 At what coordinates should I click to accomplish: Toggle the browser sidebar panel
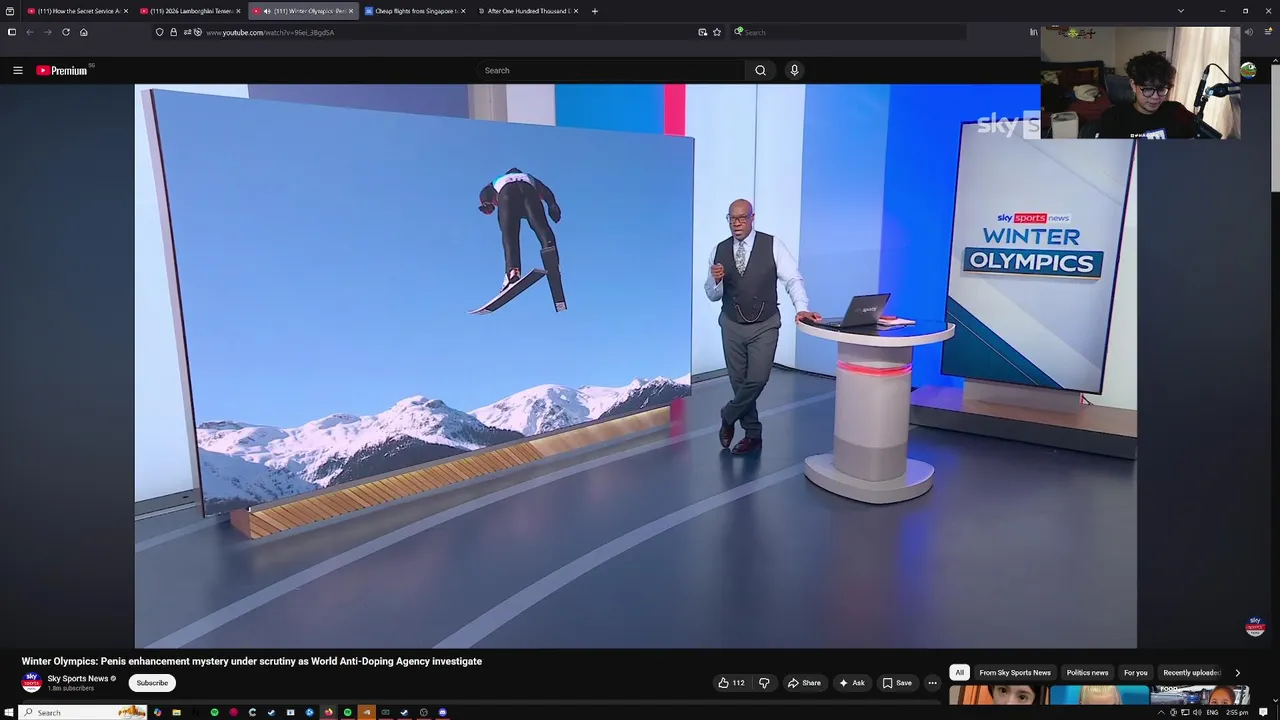pyautogui.click(x=11, y=32)
